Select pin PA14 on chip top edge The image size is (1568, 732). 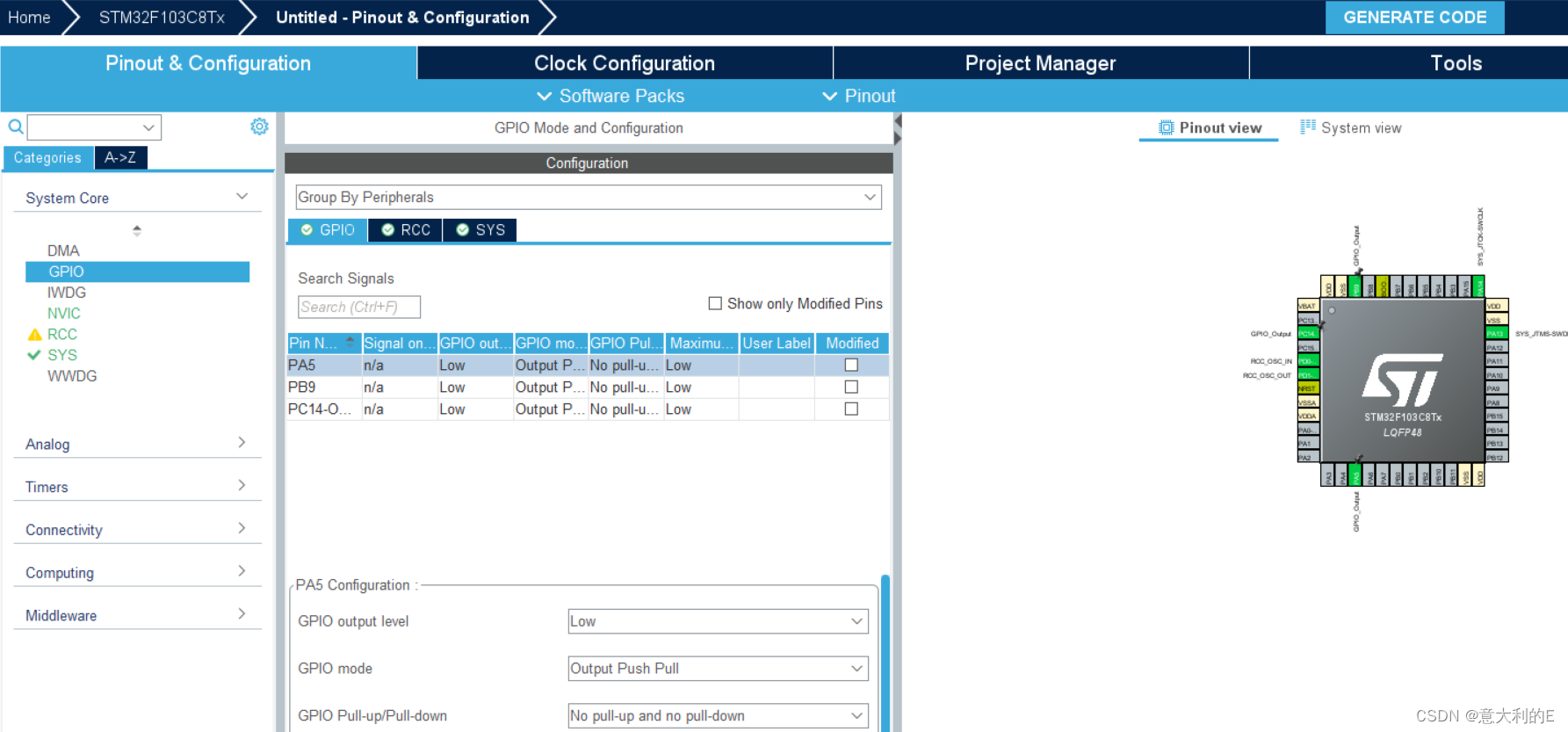point(1478,286)
